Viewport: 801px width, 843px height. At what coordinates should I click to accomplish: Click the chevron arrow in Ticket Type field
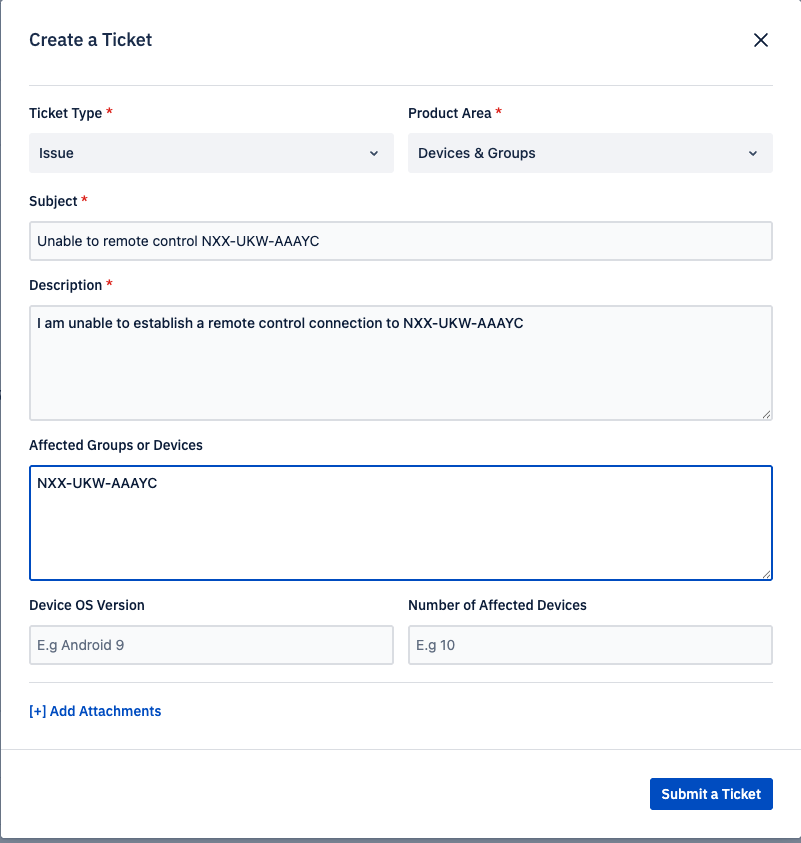tap(374, 153)
